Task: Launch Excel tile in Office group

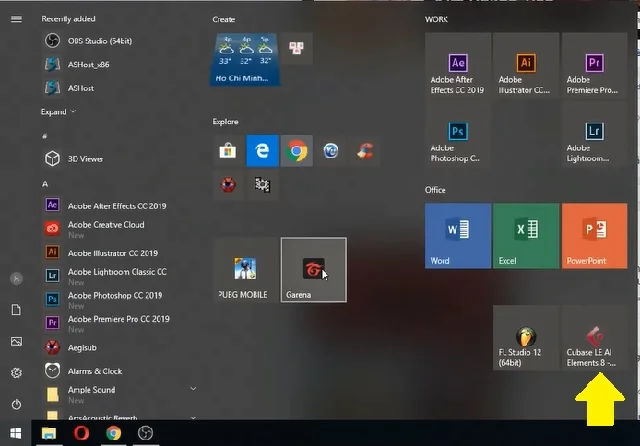Action: pos(526,236)
